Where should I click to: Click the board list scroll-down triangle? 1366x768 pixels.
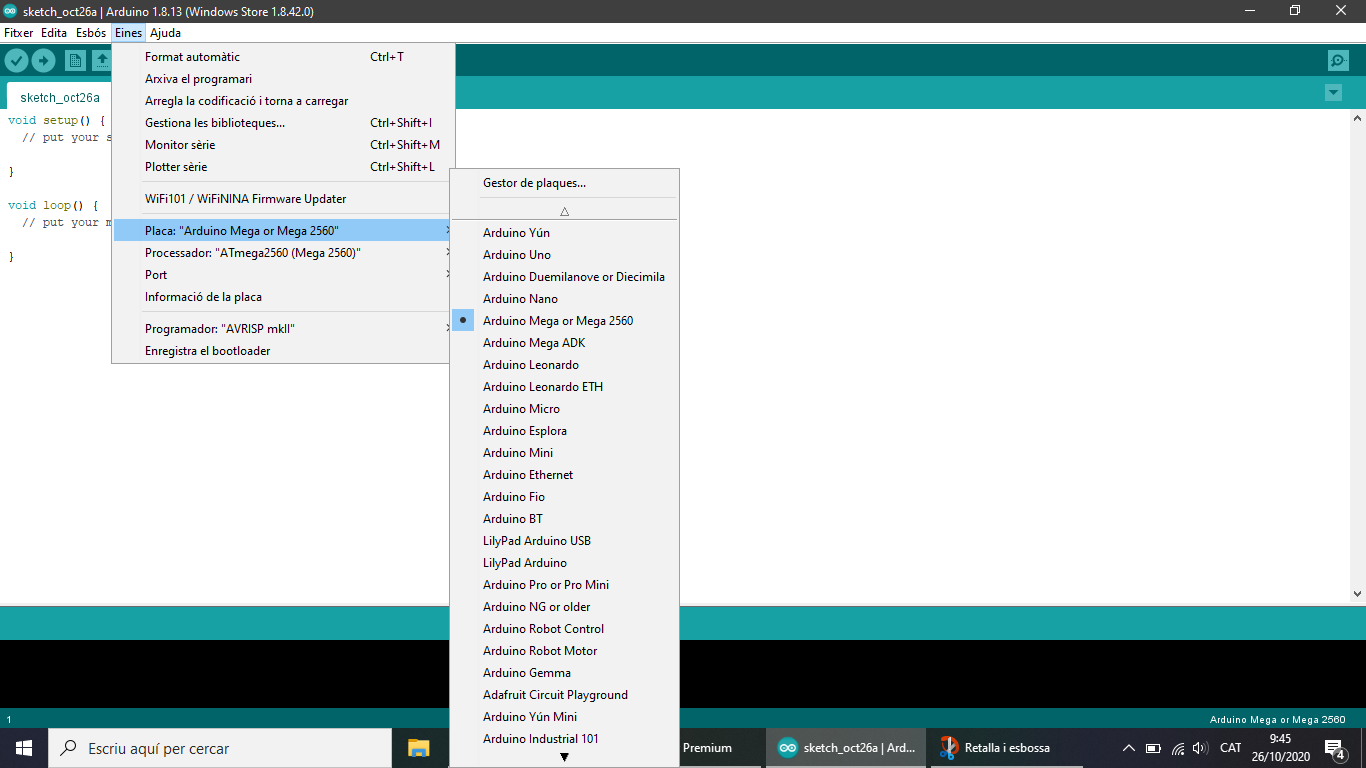[564, 757]
